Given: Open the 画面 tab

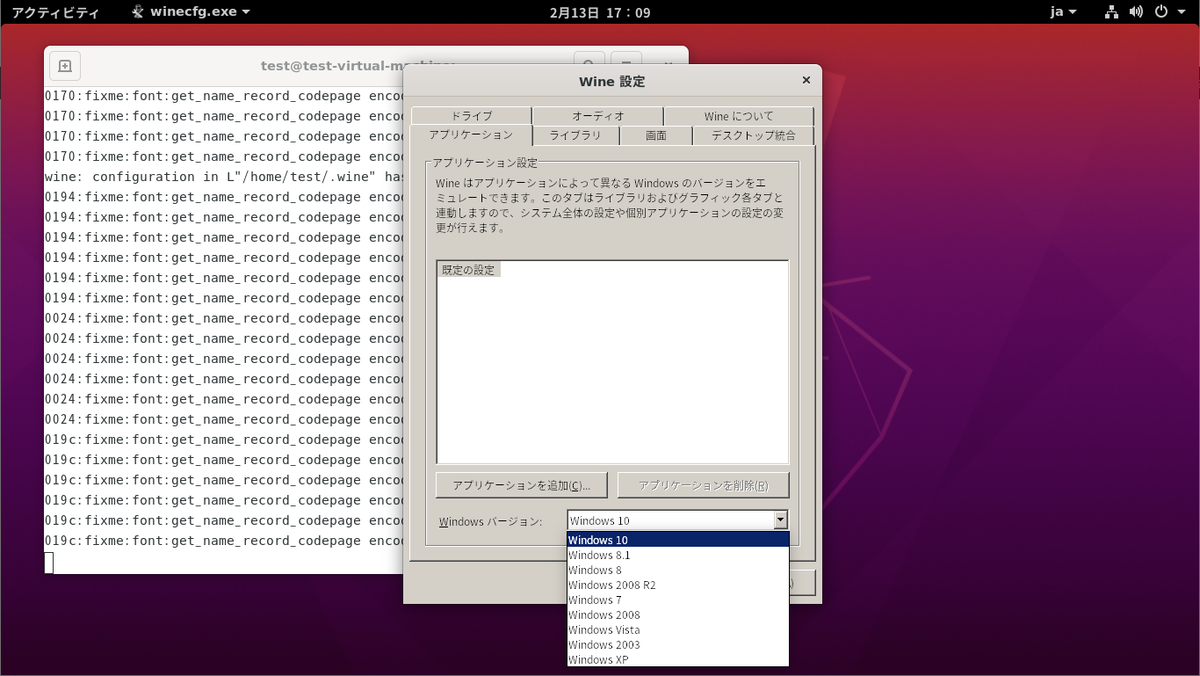Looking at the screenshot, I should pos(656,135).
